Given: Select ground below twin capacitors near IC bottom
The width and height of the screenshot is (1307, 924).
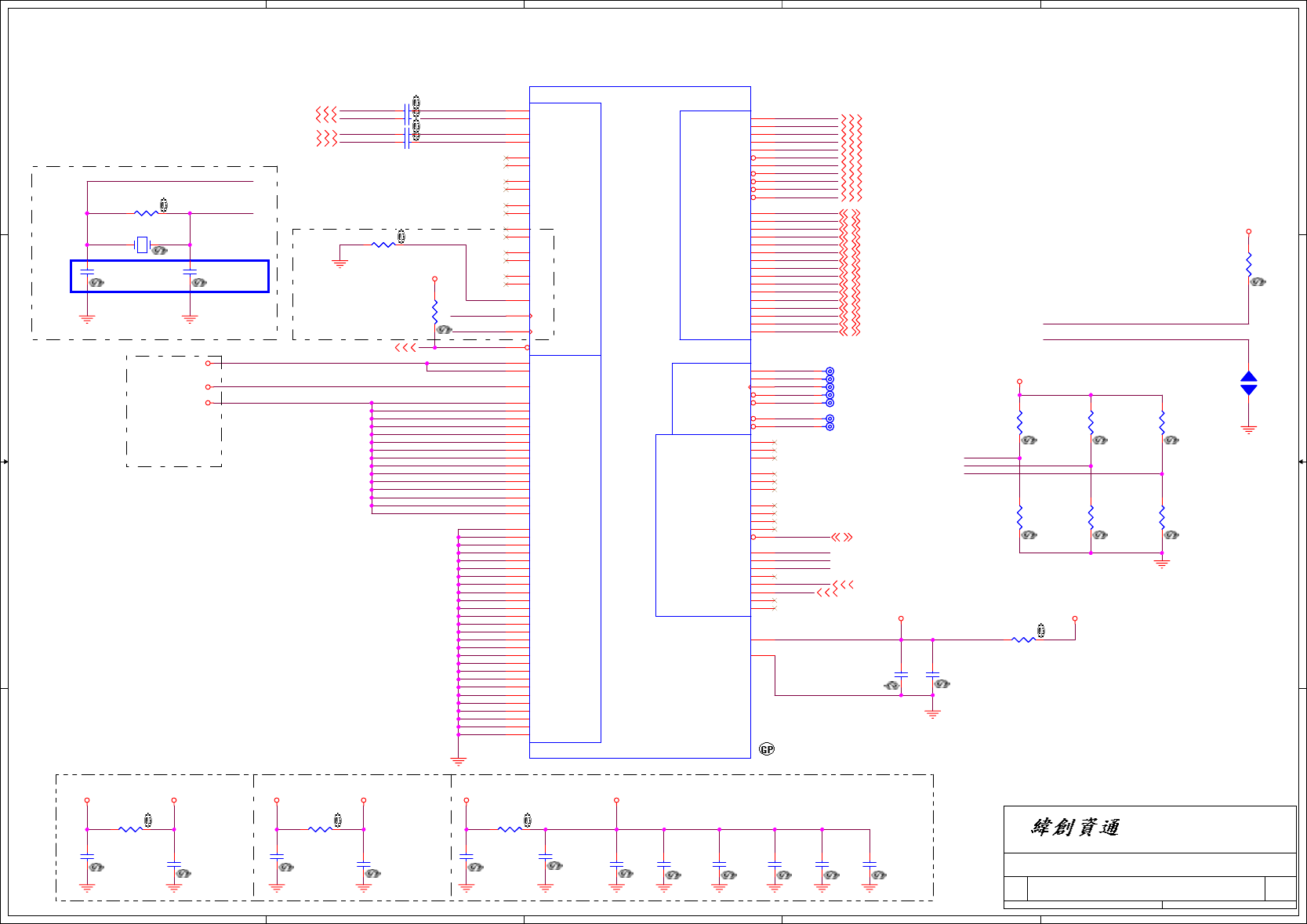Looking at the screenshot, I should tap(932, 714).
